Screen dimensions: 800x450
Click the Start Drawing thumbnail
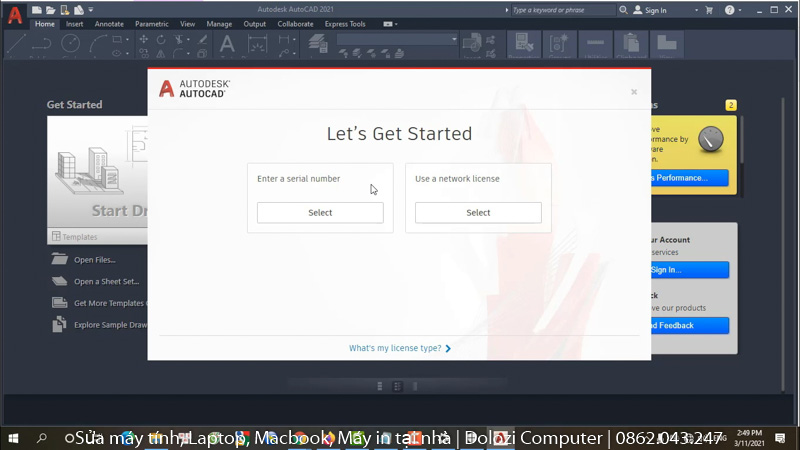97,172
